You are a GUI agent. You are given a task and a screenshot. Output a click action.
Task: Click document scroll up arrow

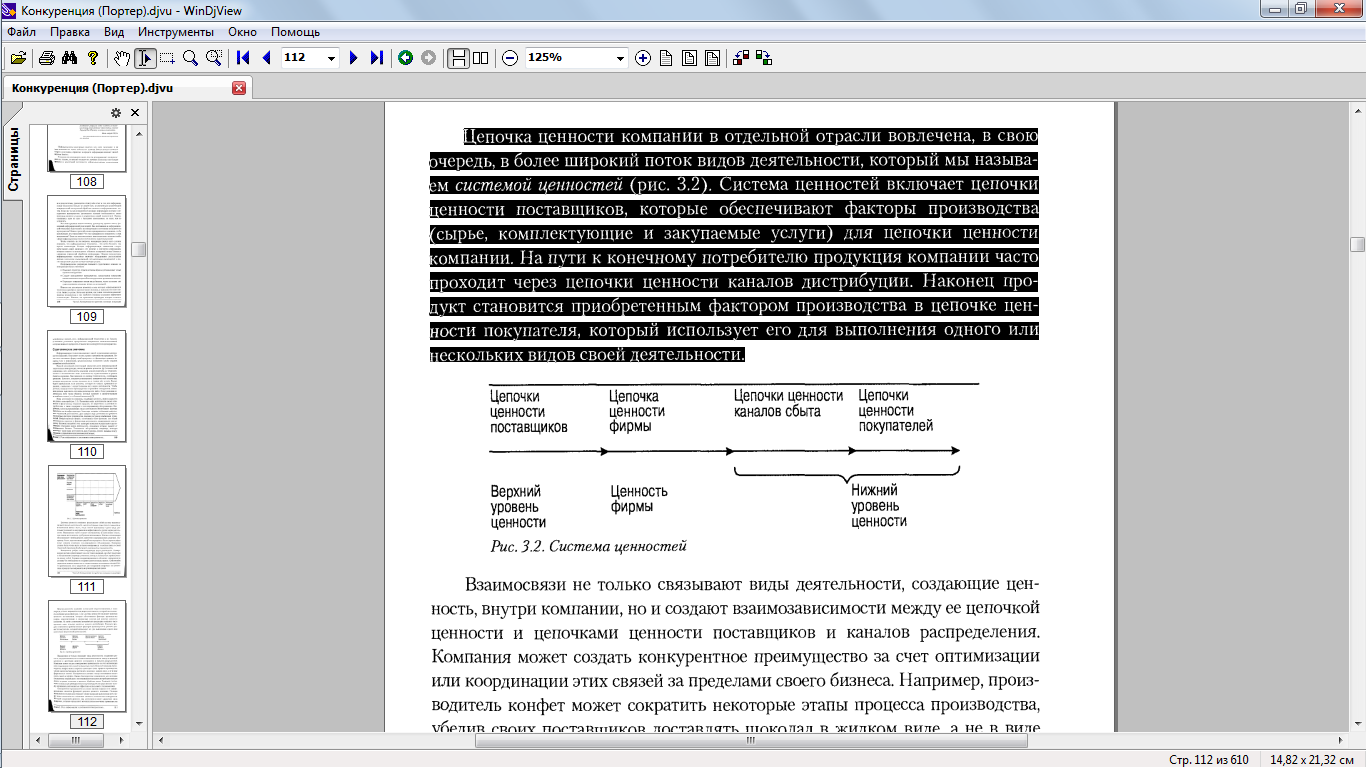click(x=1357, y=109)
